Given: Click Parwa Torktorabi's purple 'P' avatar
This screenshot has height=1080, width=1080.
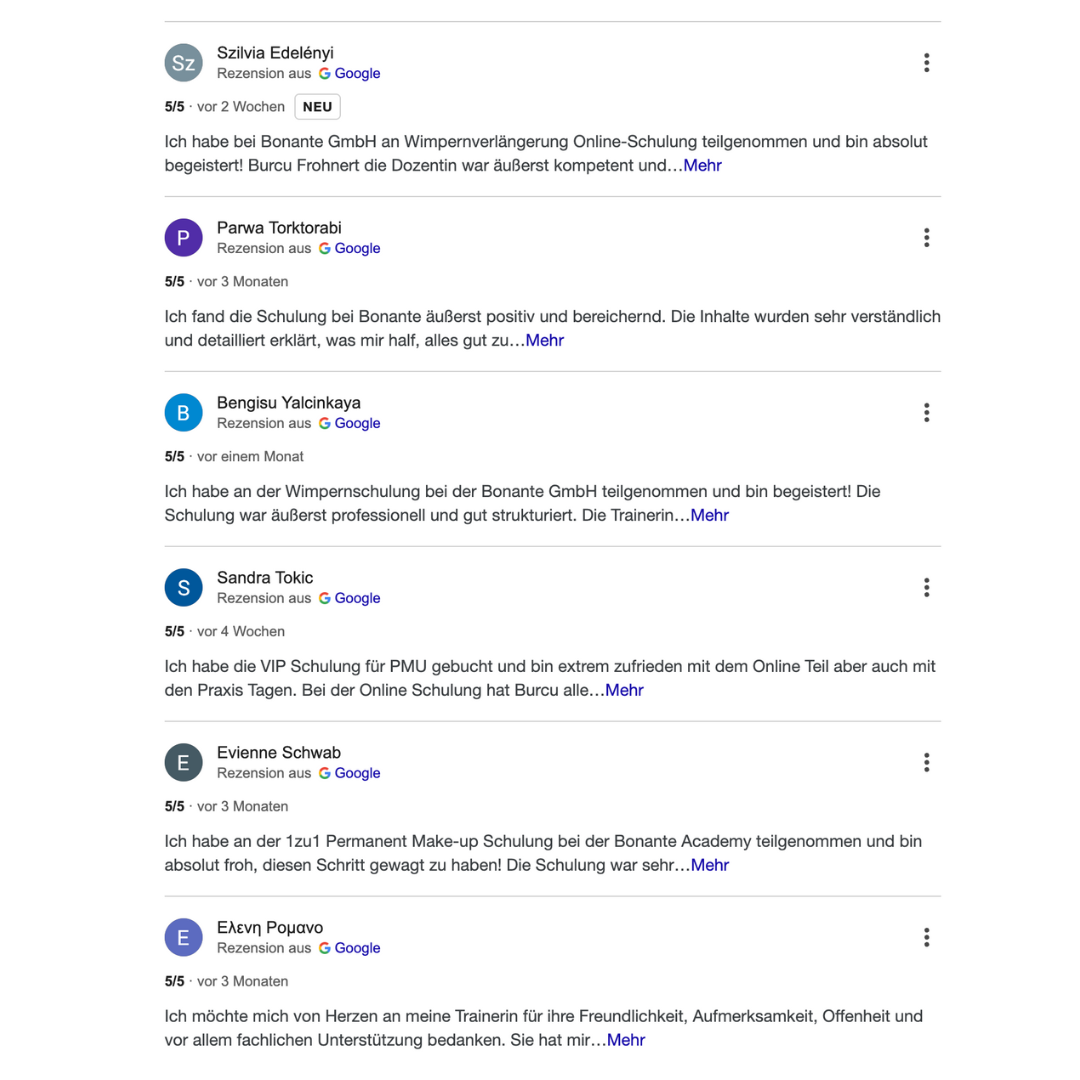Looking at the screenshot, I should point(183,238).
